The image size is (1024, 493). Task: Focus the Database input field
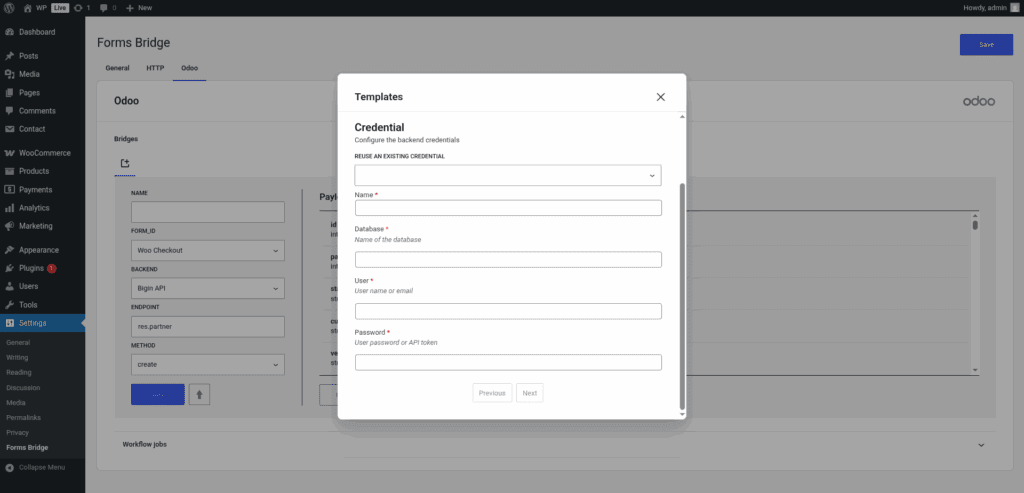click(508, 259)
